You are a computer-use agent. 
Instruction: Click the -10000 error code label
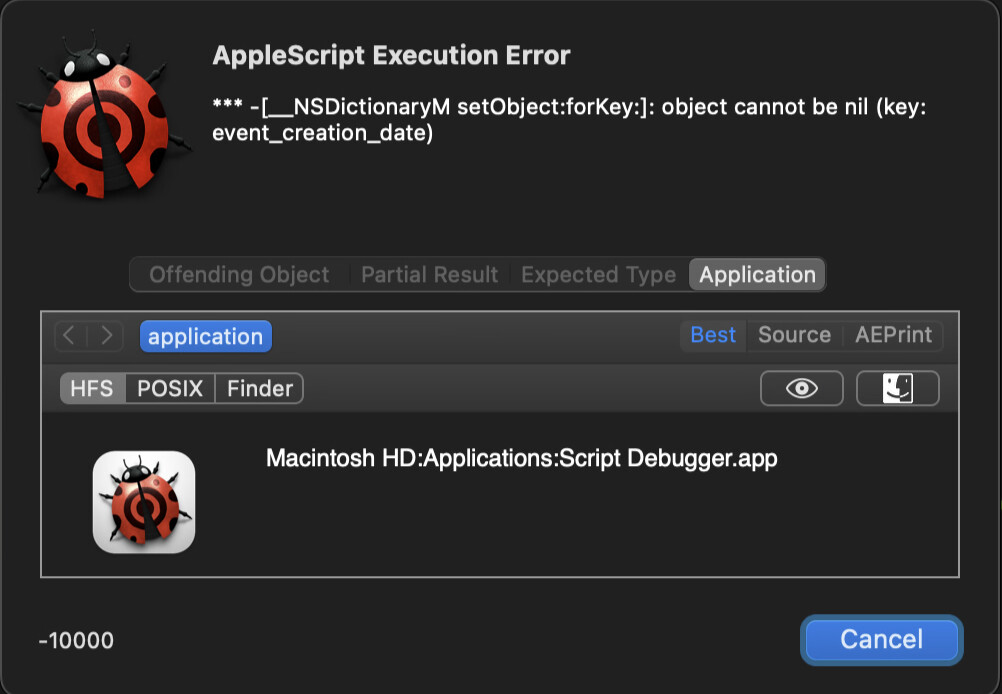click(76, 640)
